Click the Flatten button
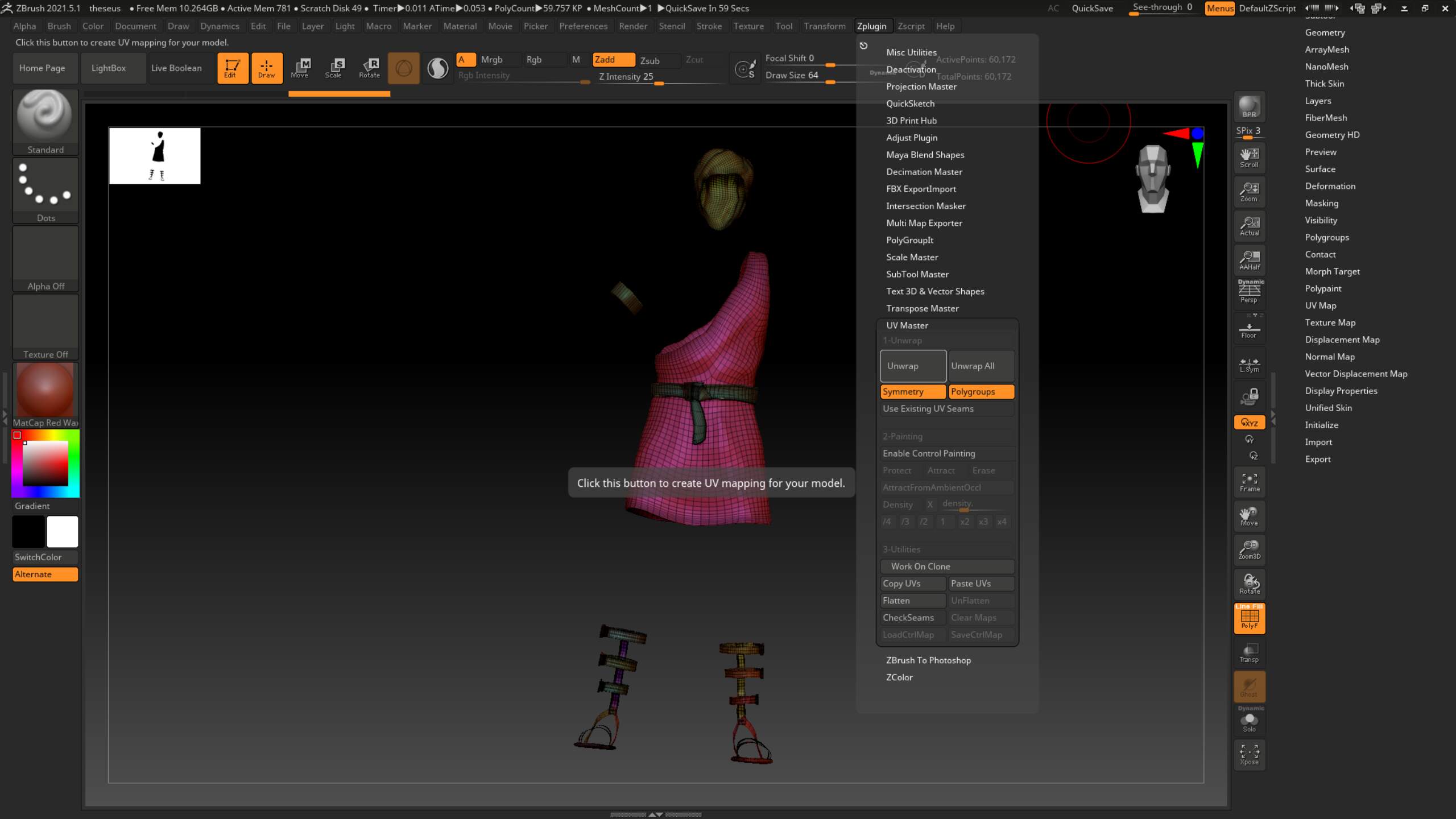Image resolution: width=1456 pixels, height=819 pixels. tap(913, 601)
